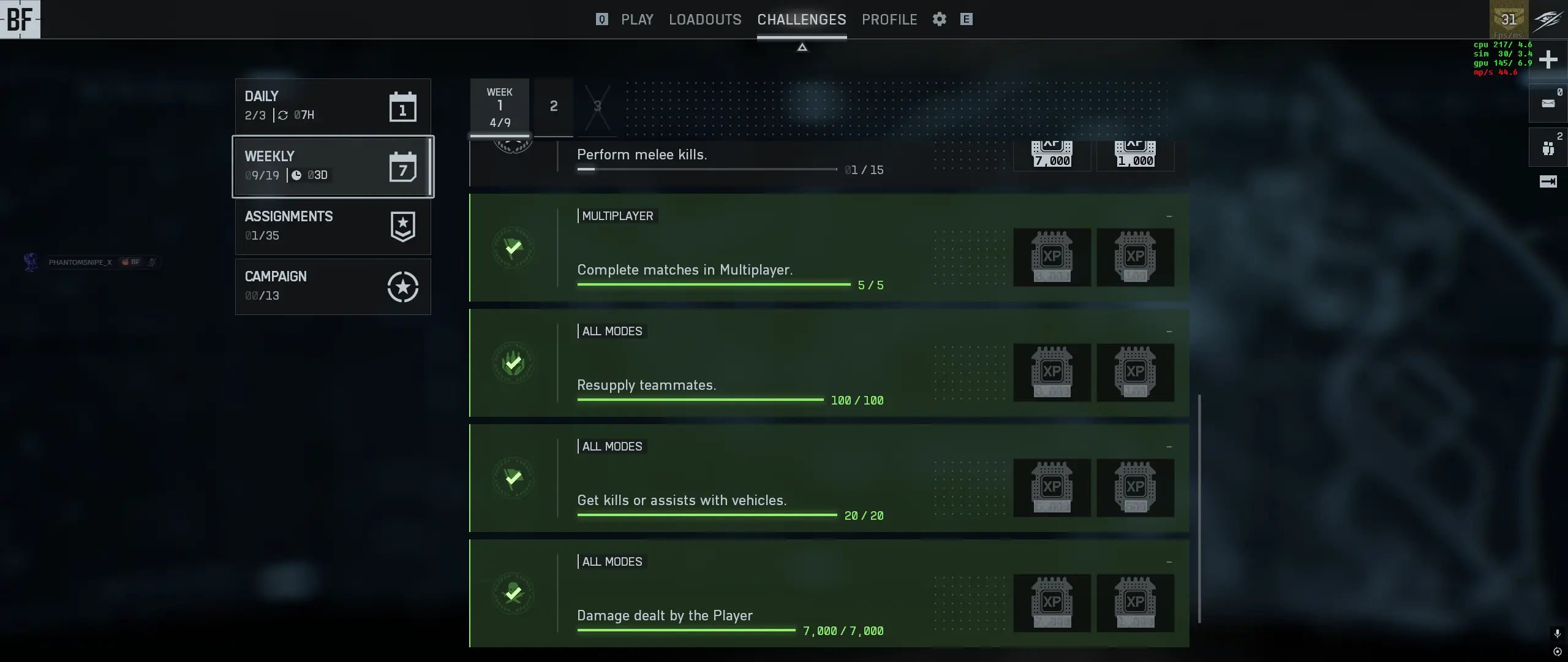Open the settings gear icon
The width and height of the screenshot is (1568, 662).
pyautogui.click(x=939, y=19)
